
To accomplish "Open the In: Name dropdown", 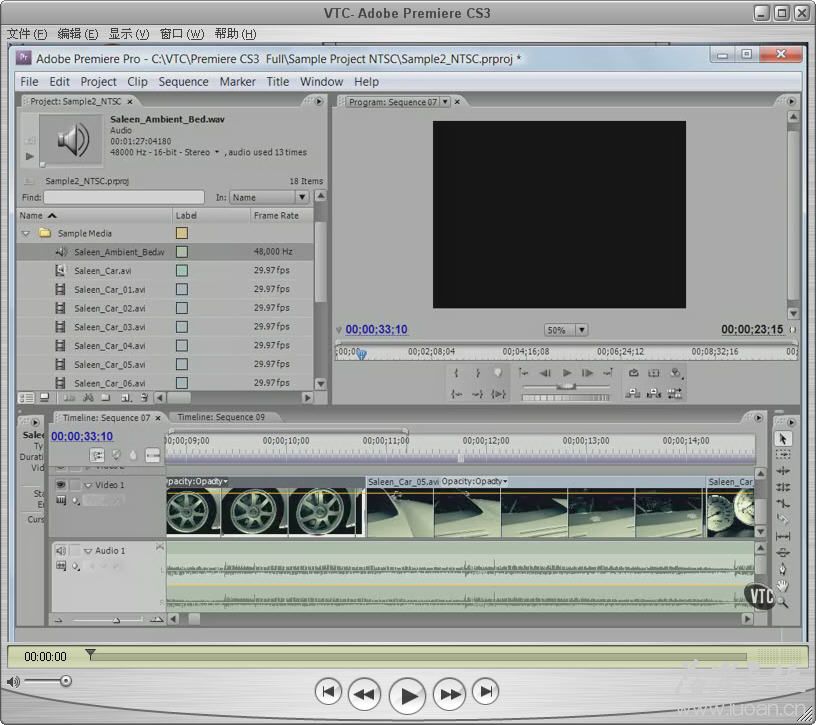I will (x=301, y=197).
